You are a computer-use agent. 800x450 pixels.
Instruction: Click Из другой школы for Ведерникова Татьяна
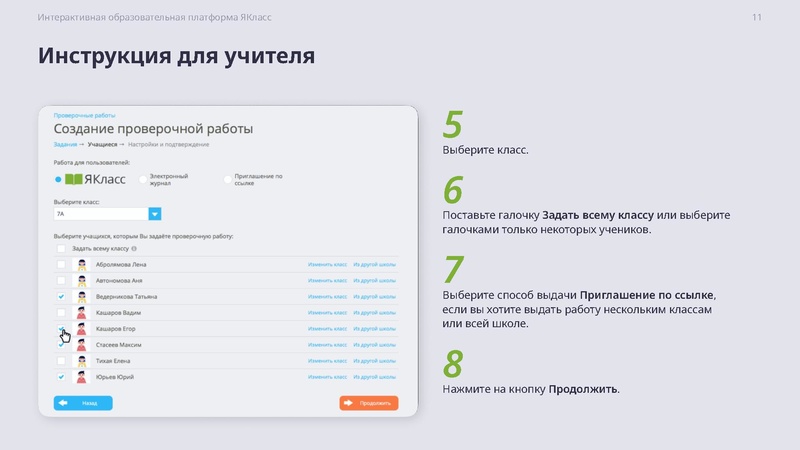[374, 296]
